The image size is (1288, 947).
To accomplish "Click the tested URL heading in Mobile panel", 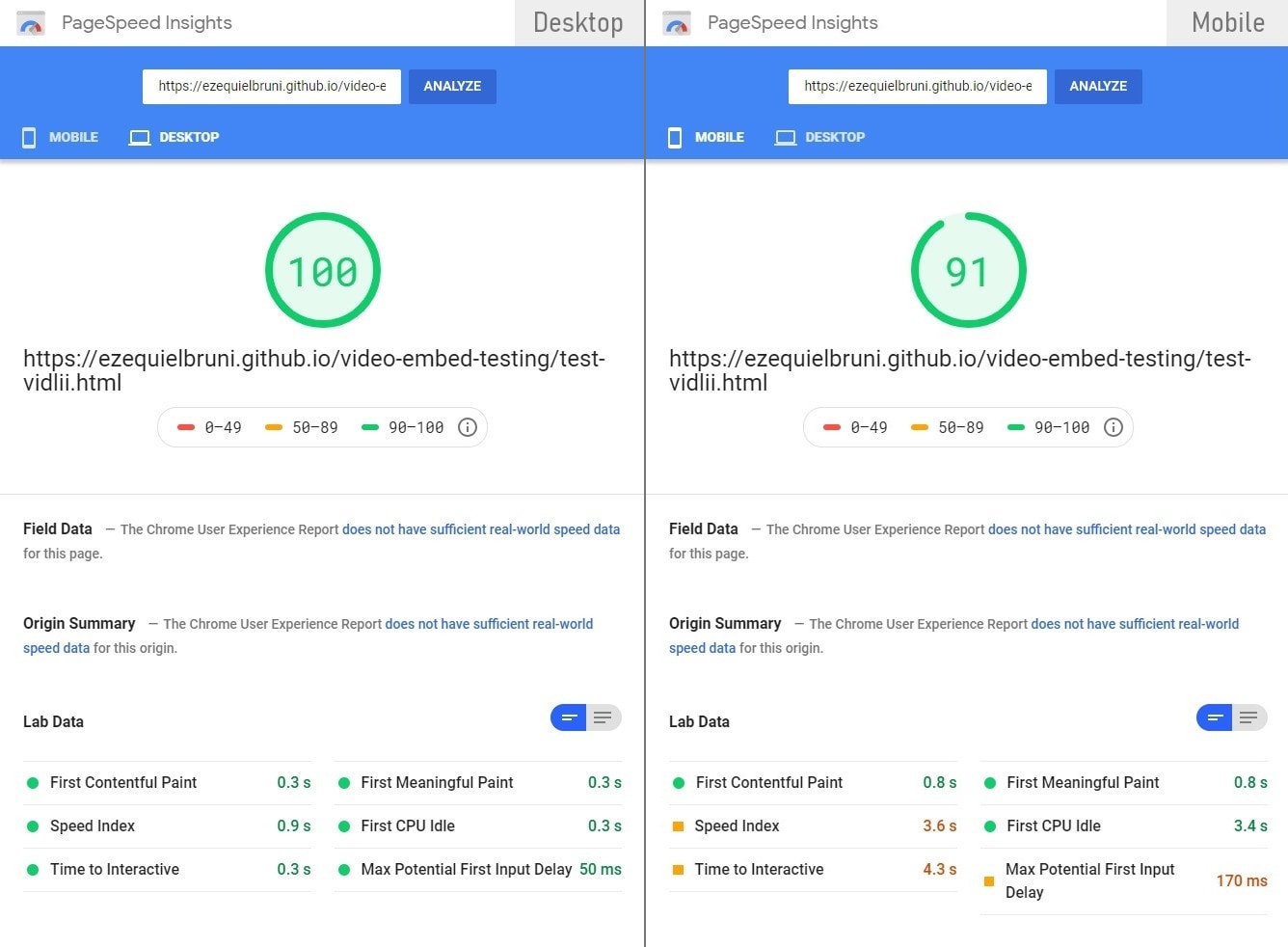I will point(960,370).
